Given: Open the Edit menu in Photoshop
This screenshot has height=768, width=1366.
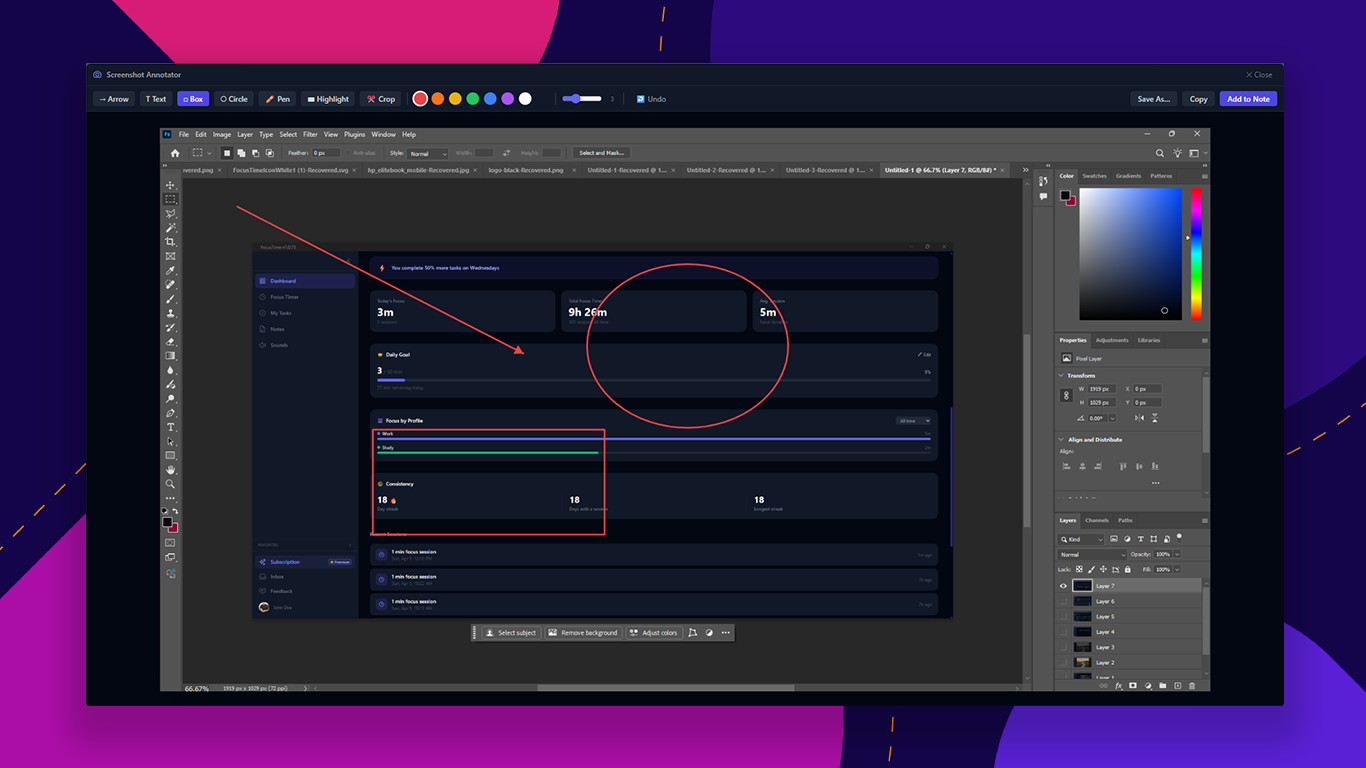Looking at the screenshot, I should pos(201,134).
